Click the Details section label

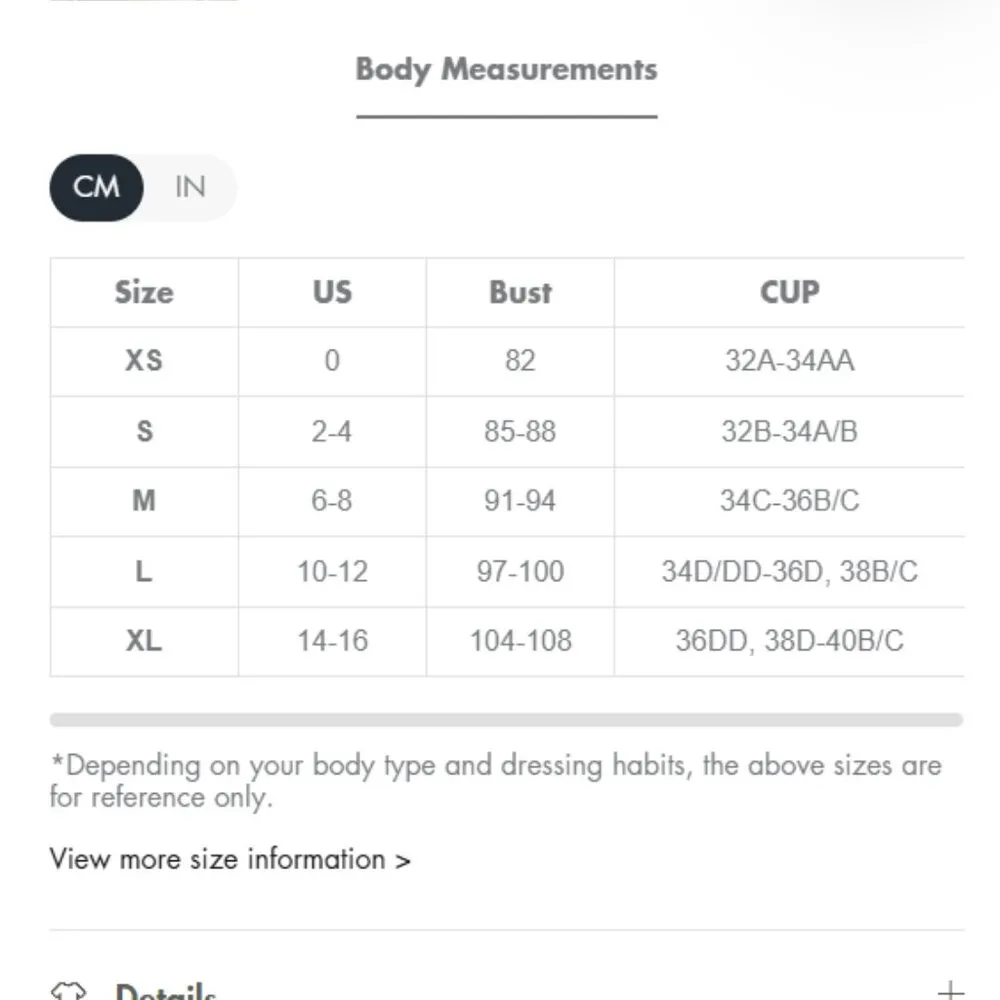[x=166, y=993]
